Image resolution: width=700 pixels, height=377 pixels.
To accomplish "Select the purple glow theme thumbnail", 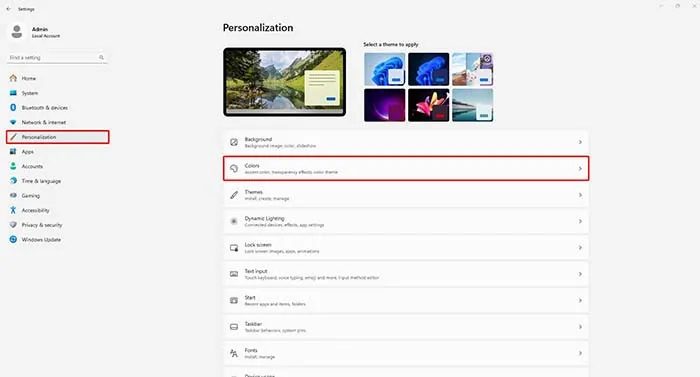I will (x=384, y=105).
